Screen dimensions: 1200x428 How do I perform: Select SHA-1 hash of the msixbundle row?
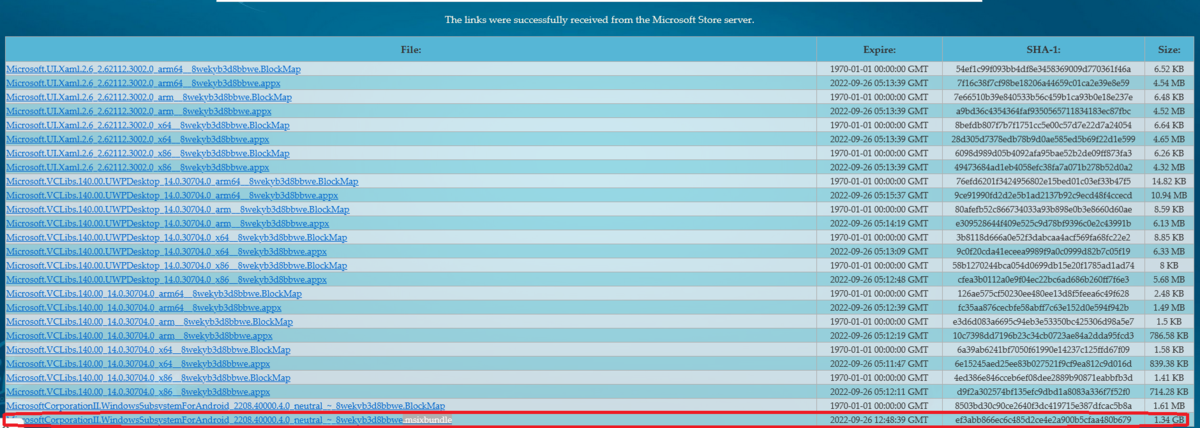coord(1043,421)
